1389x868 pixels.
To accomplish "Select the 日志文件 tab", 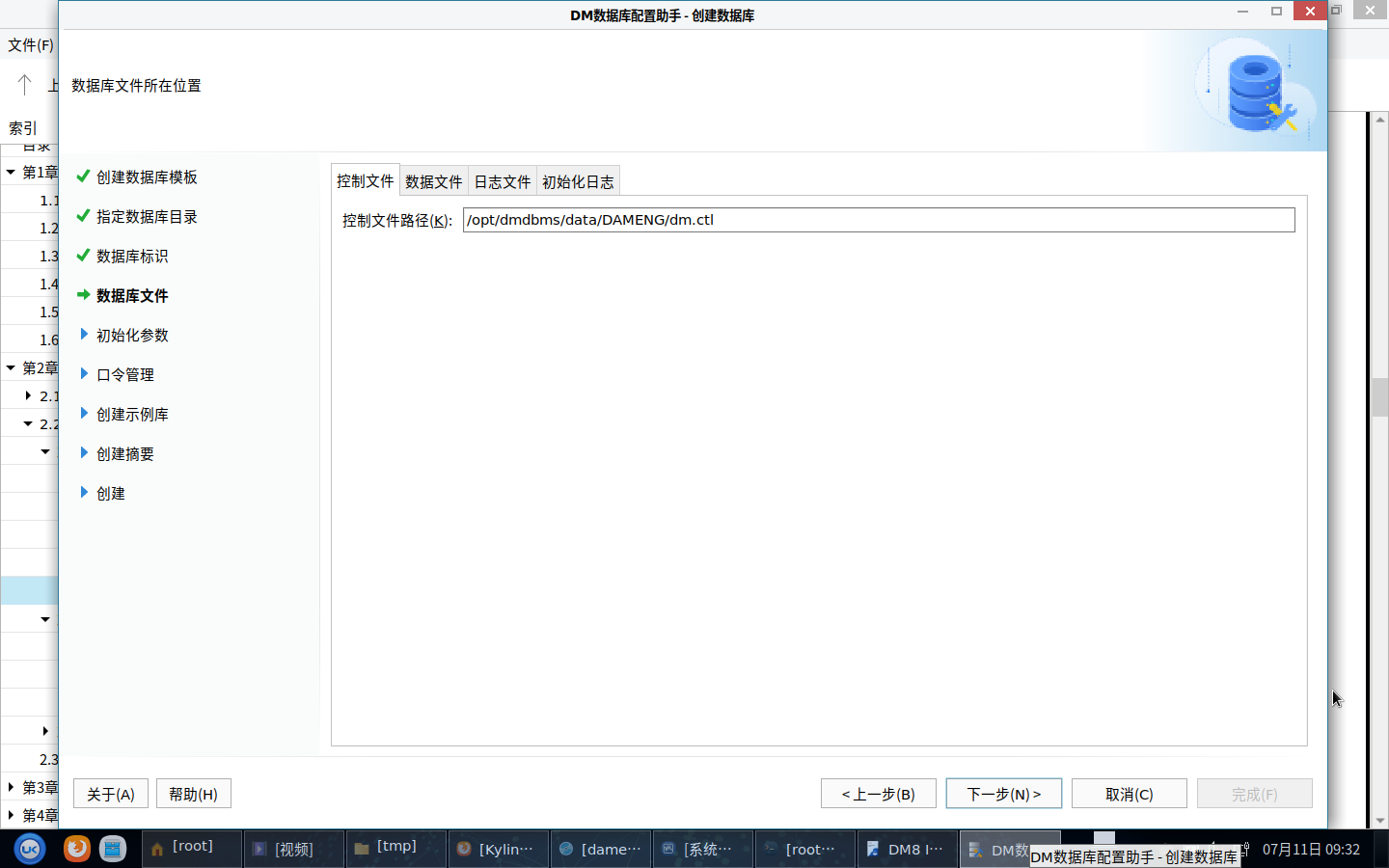I will [502, 181].
